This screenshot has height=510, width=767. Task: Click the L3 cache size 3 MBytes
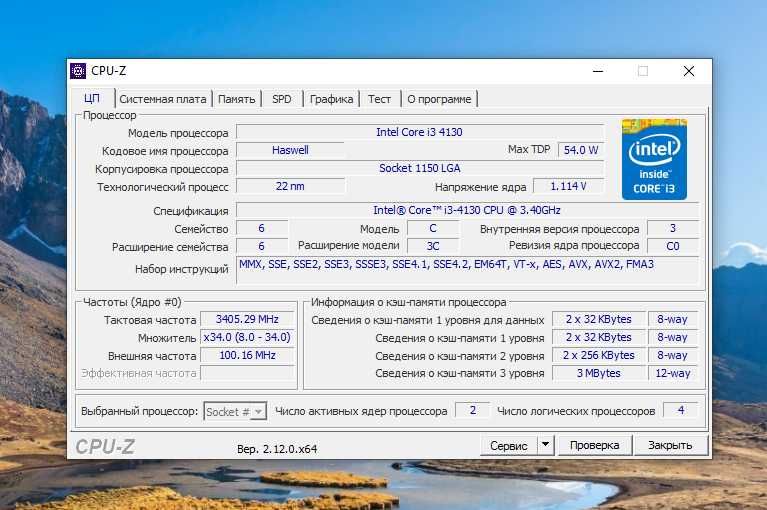coord(599,373)
